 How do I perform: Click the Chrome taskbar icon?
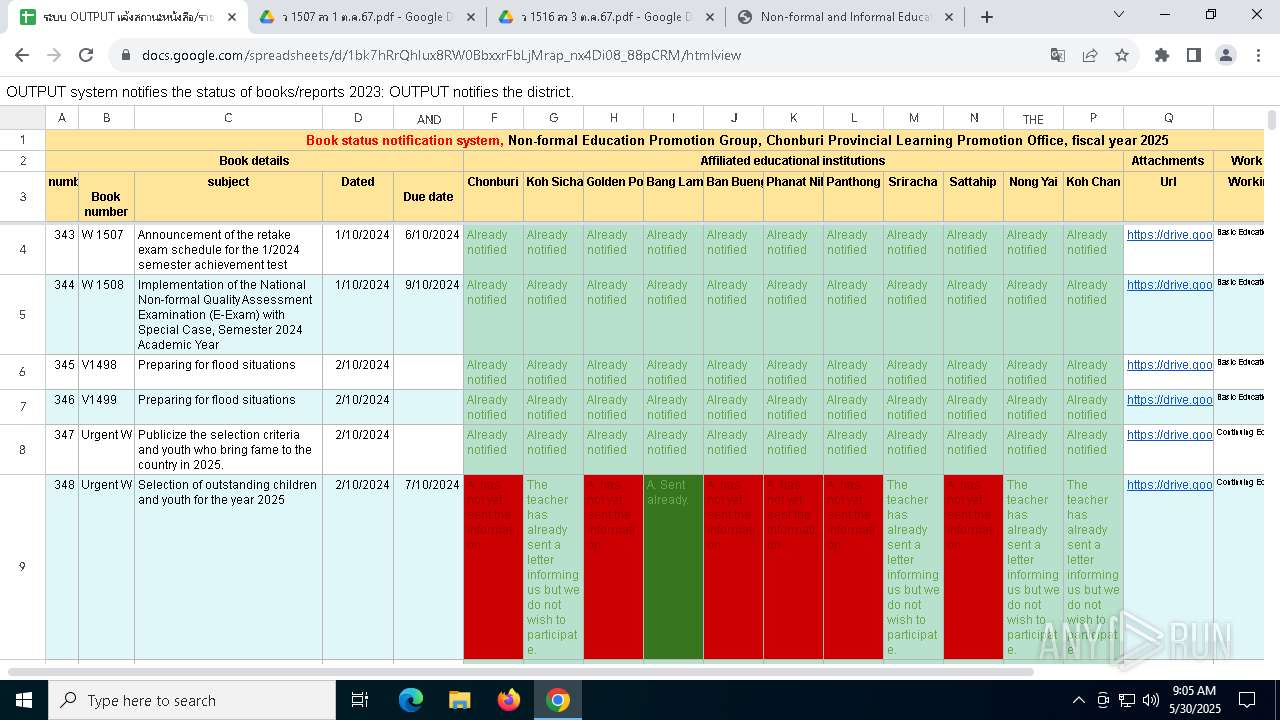click(558, 700)
